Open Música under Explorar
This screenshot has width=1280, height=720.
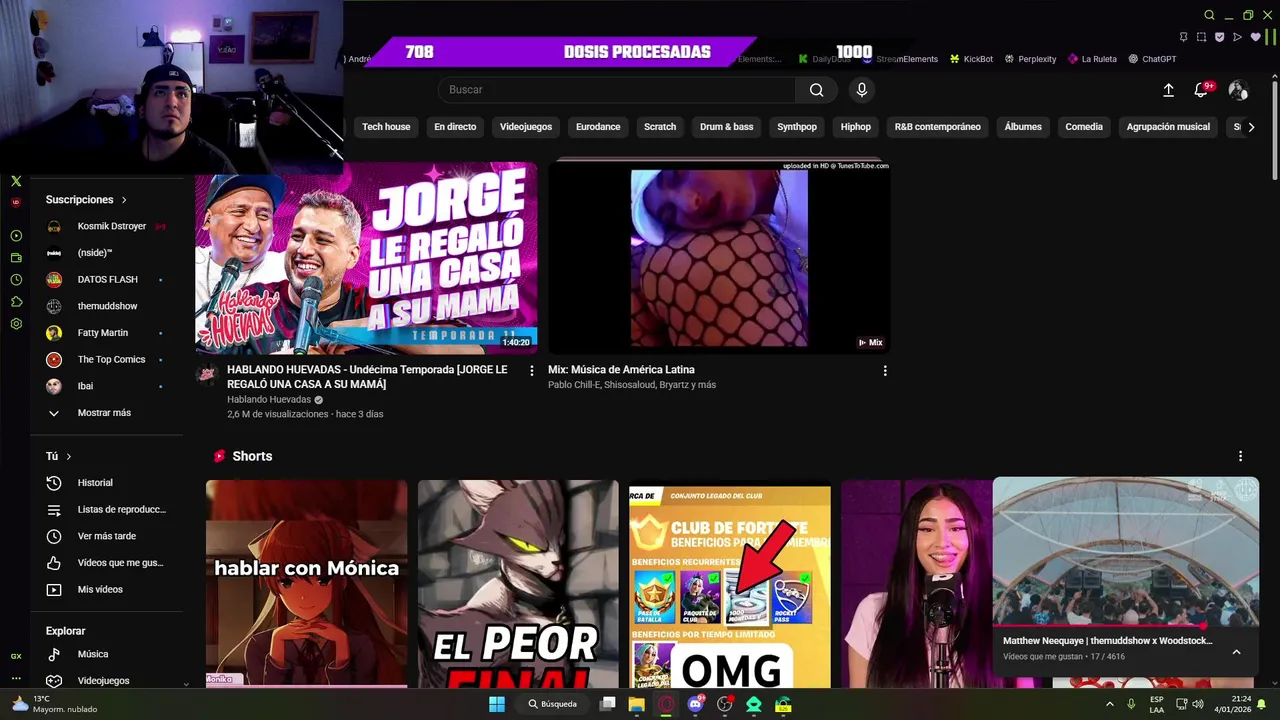tap(106, 654)
